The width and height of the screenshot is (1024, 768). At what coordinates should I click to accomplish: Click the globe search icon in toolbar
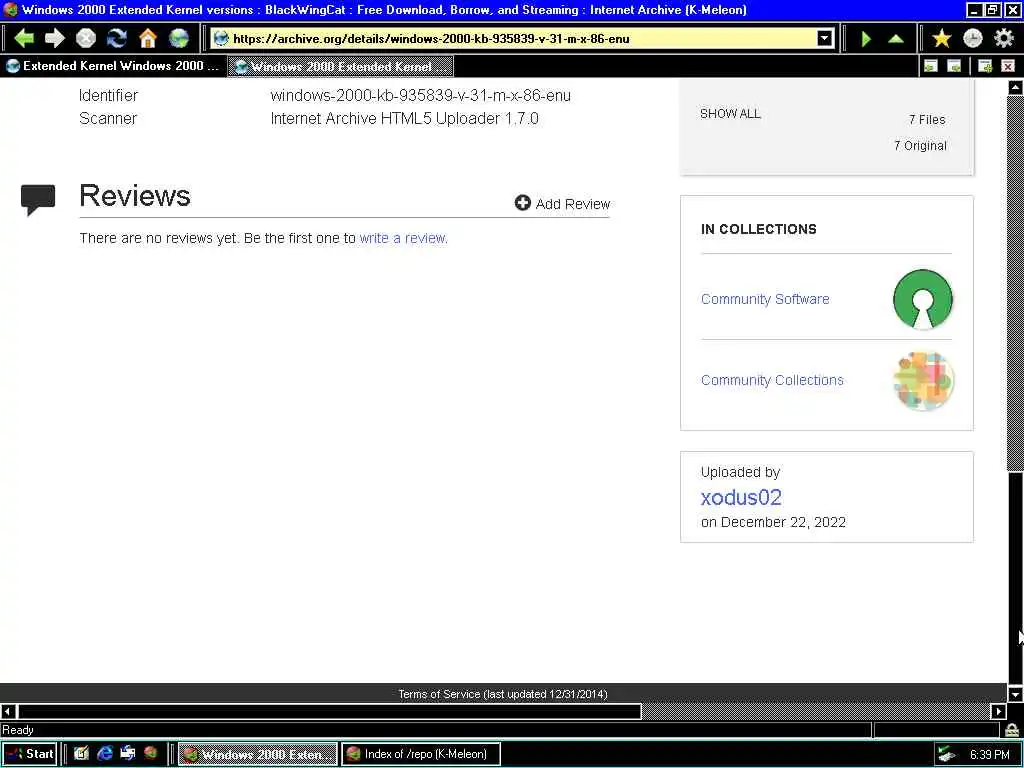pyautogui.click(x=179, y=39)
